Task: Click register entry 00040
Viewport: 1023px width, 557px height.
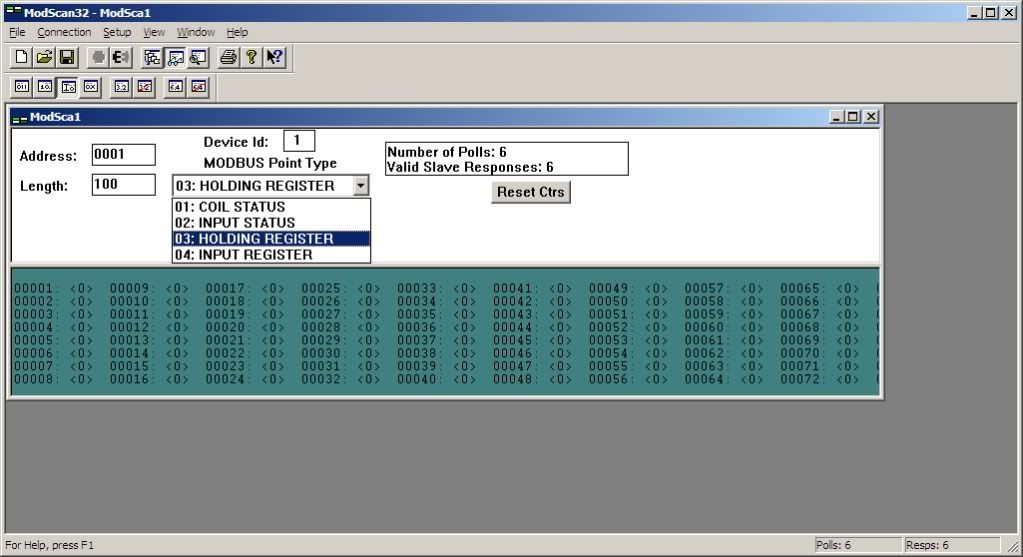Action: 436,379
